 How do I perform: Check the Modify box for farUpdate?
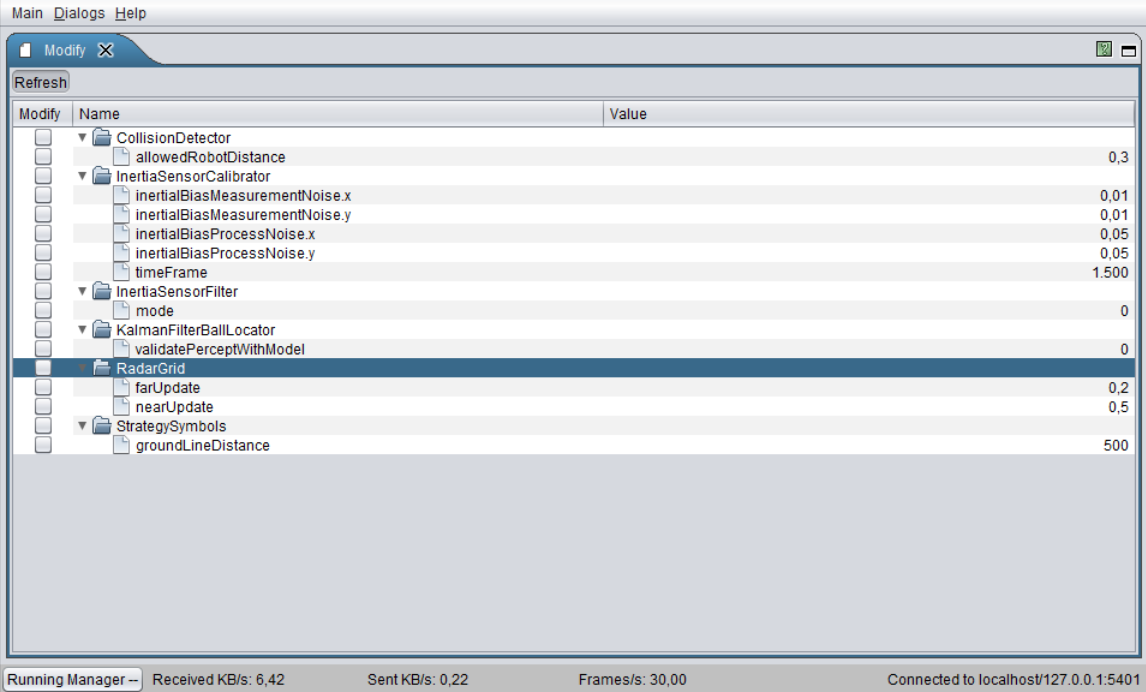(43, 388)
